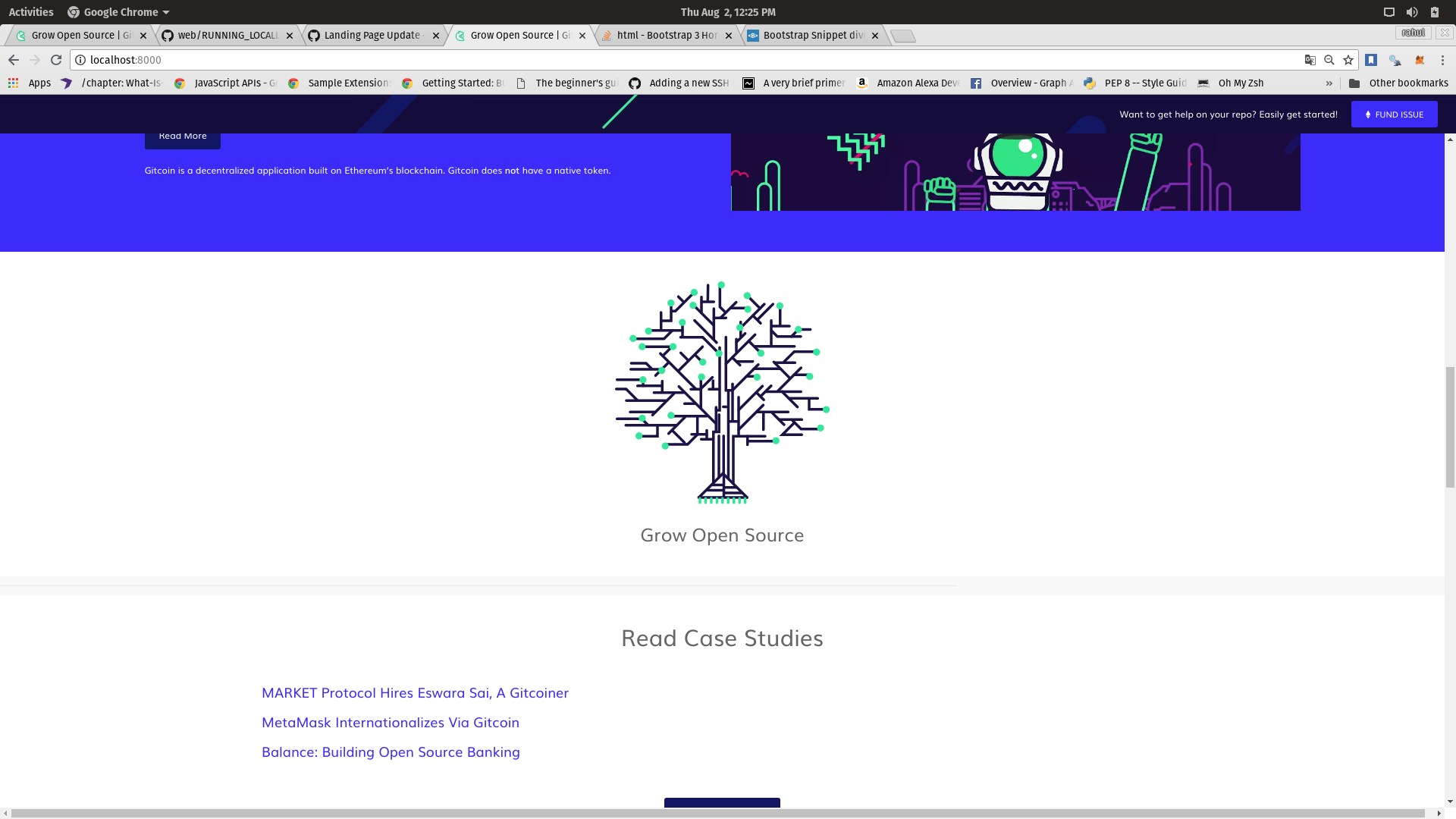
Task: Click the search extension icon beside the bookmark
Action: (x=1396, y=60)
